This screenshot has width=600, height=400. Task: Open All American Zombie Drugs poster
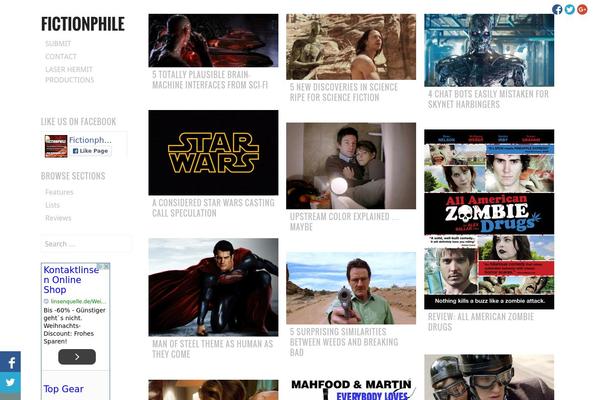tap(489, 219)
